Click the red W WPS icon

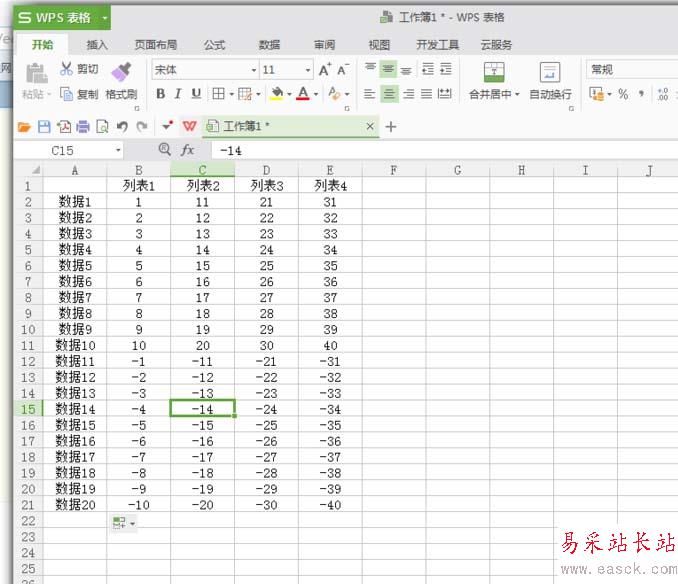(189, 126)
